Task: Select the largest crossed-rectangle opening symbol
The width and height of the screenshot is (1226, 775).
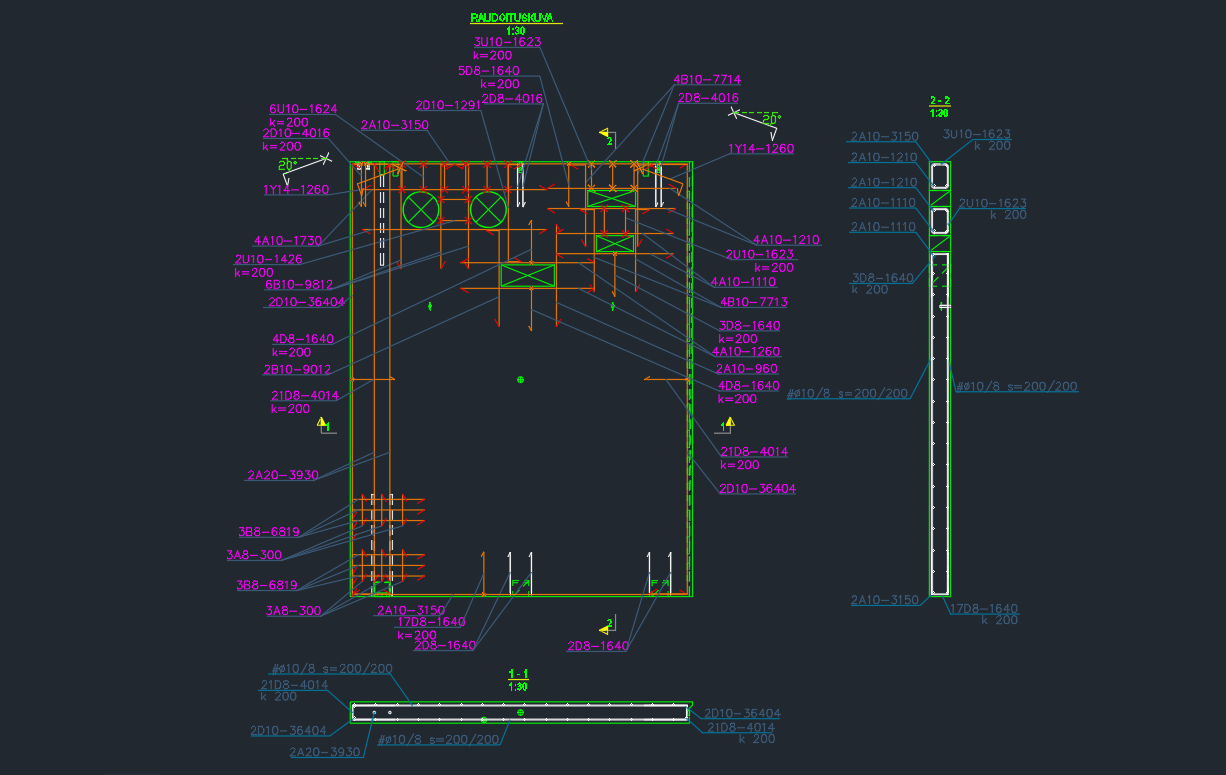Action: tap(527, 276)
